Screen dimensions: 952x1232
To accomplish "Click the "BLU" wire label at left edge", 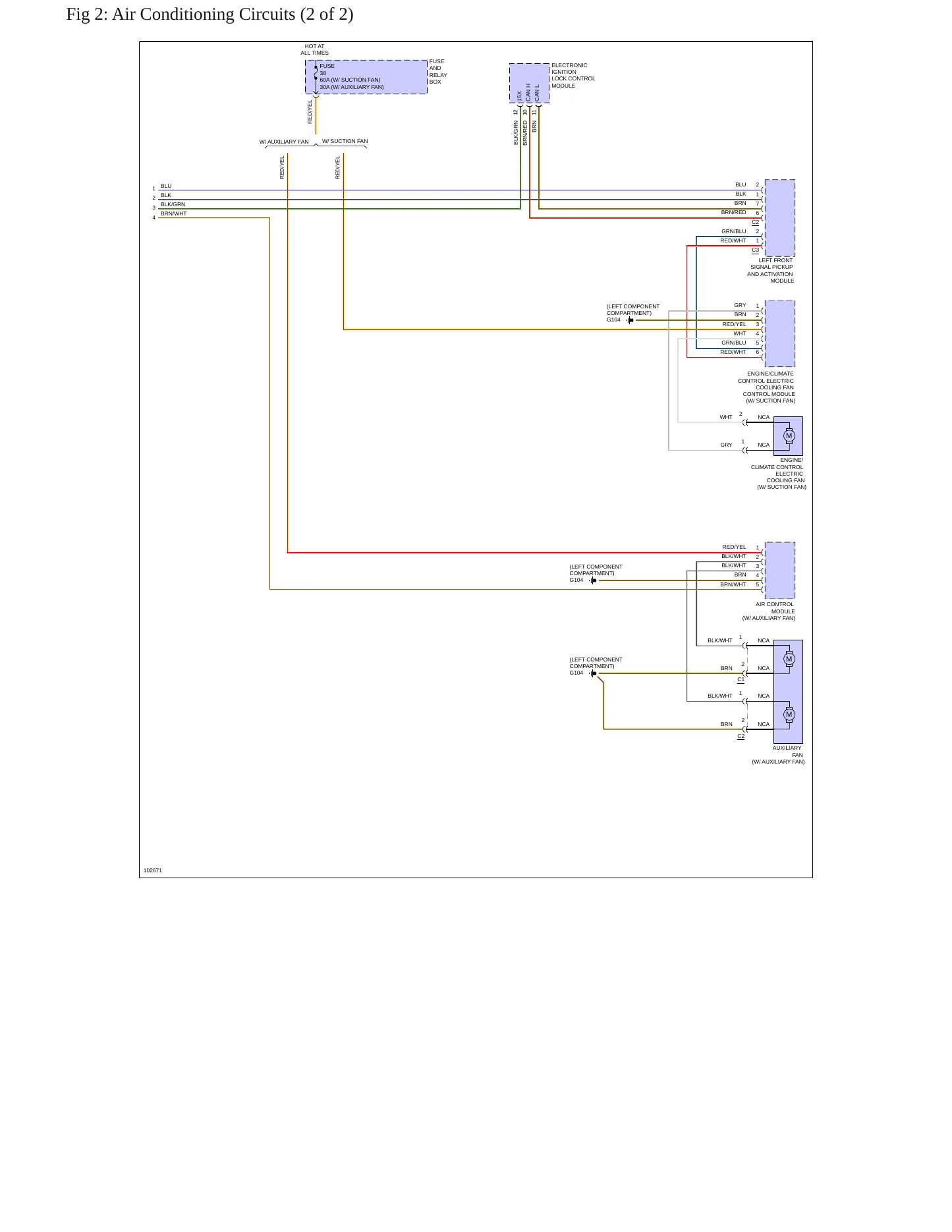I will point(166,186).
